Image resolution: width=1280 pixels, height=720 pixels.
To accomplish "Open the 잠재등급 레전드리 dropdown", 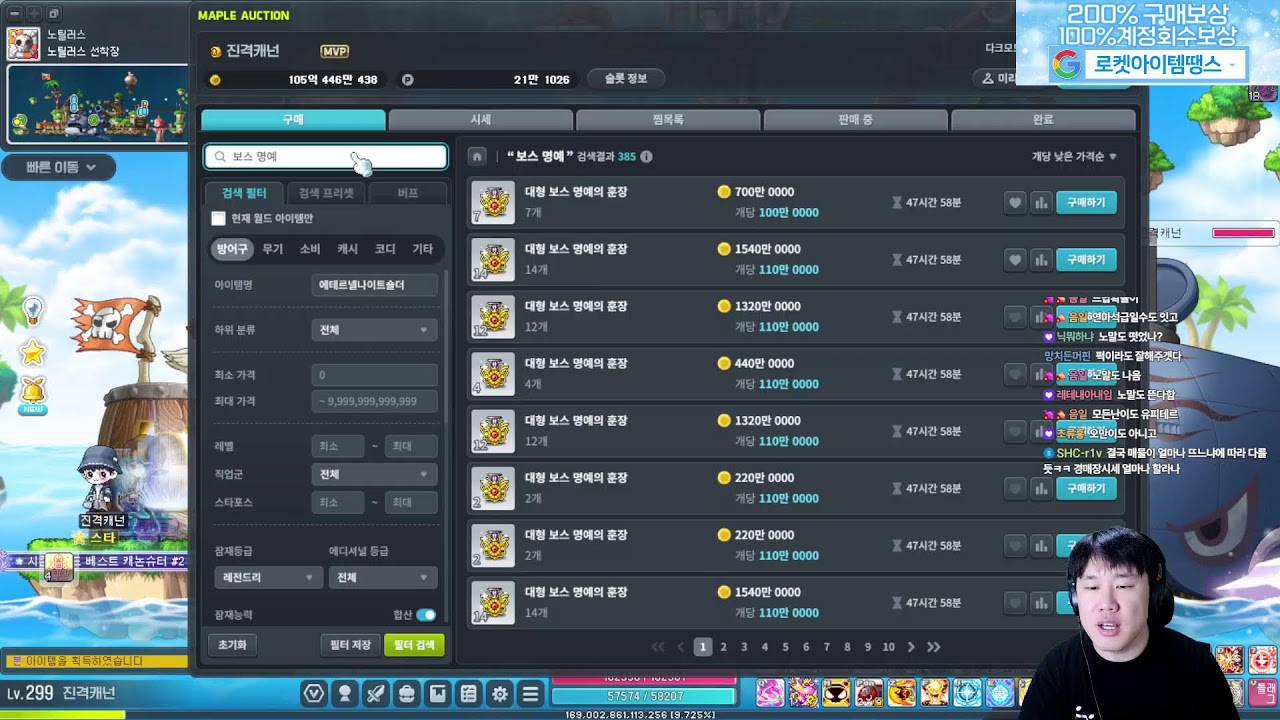I will point(267,578).
